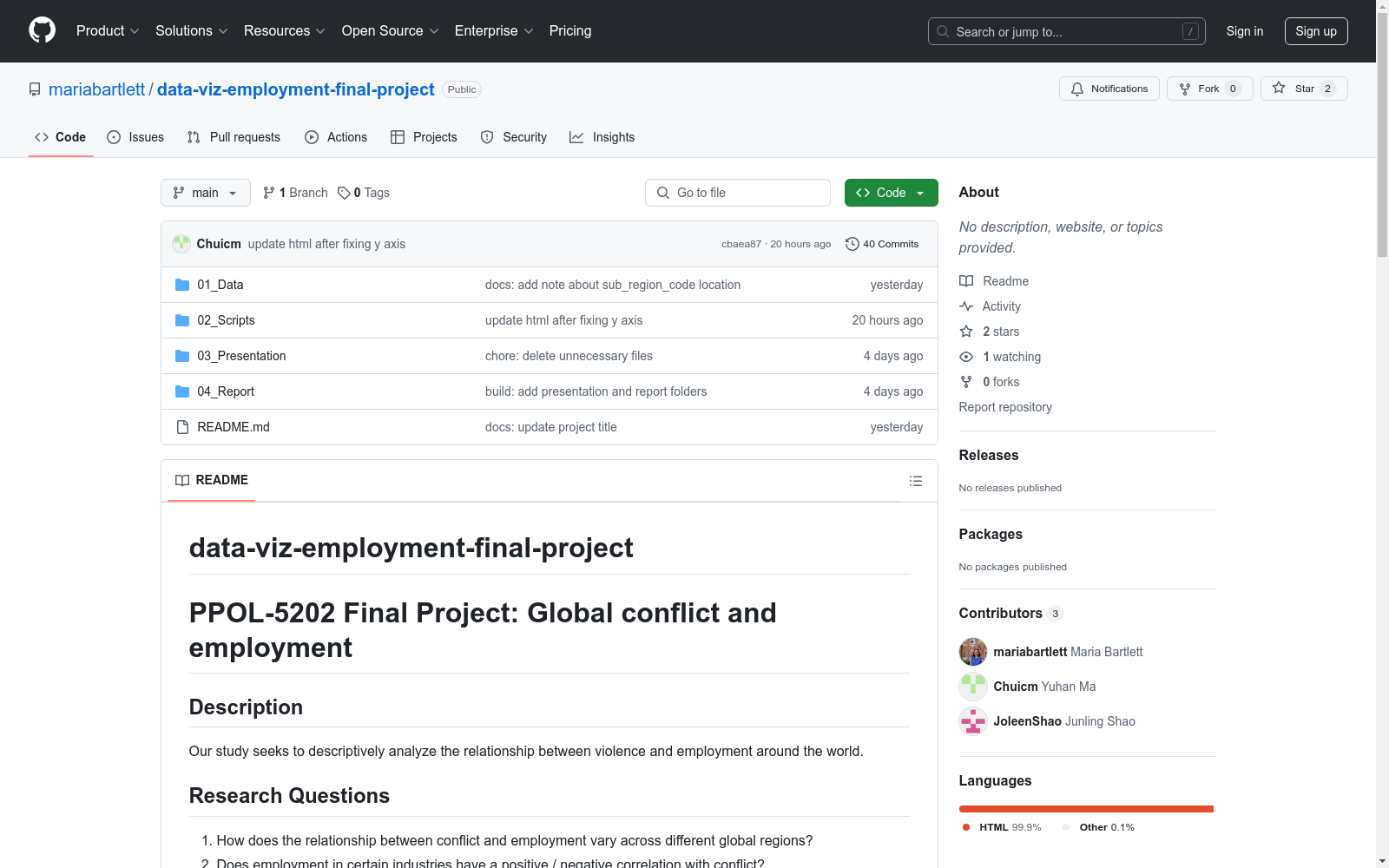The image size is (1389, 868).
Task: Open the Releases heading link
Action: point(989,455)
